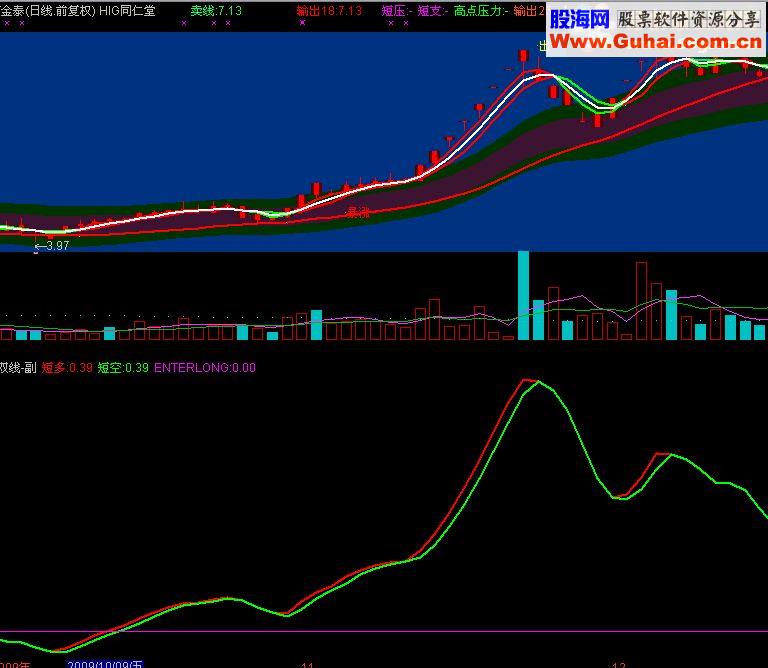768x668 pixels.
Task: Click the red 暴涨 signal label on chart
Action: (358, 213)
